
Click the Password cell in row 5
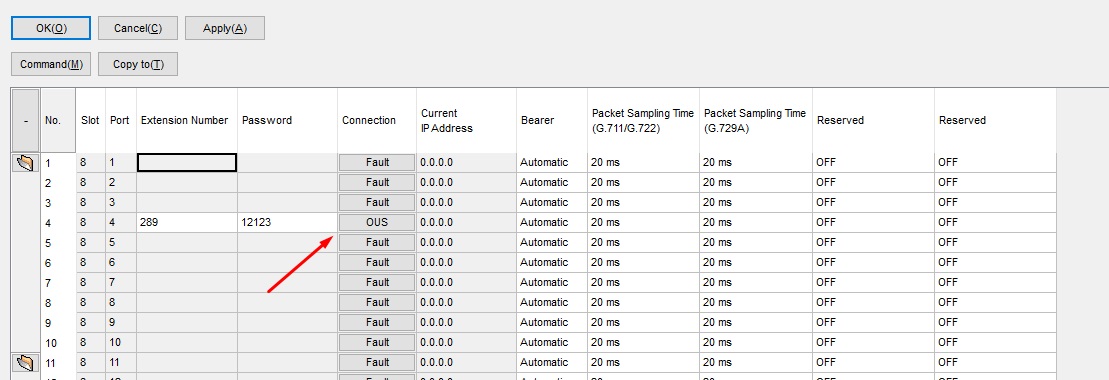pos(287,242)
